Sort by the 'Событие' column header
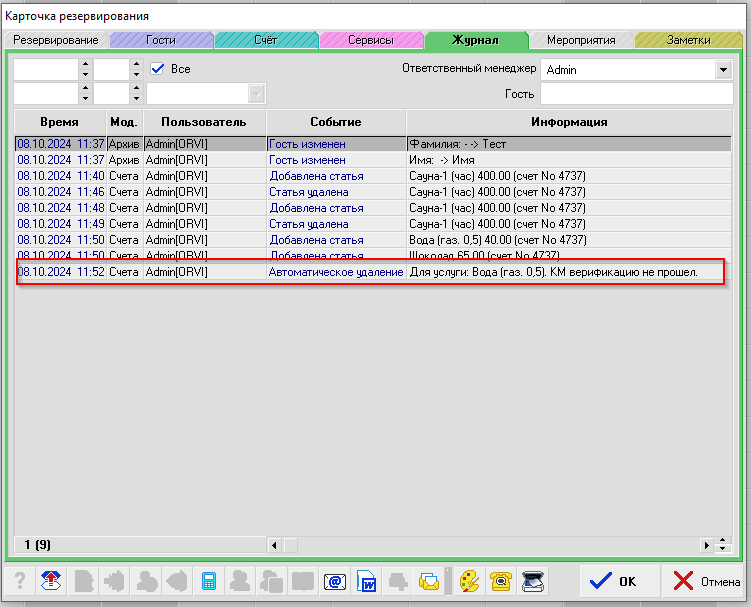This screenshot has width=751, height=607. pos(336,122)
